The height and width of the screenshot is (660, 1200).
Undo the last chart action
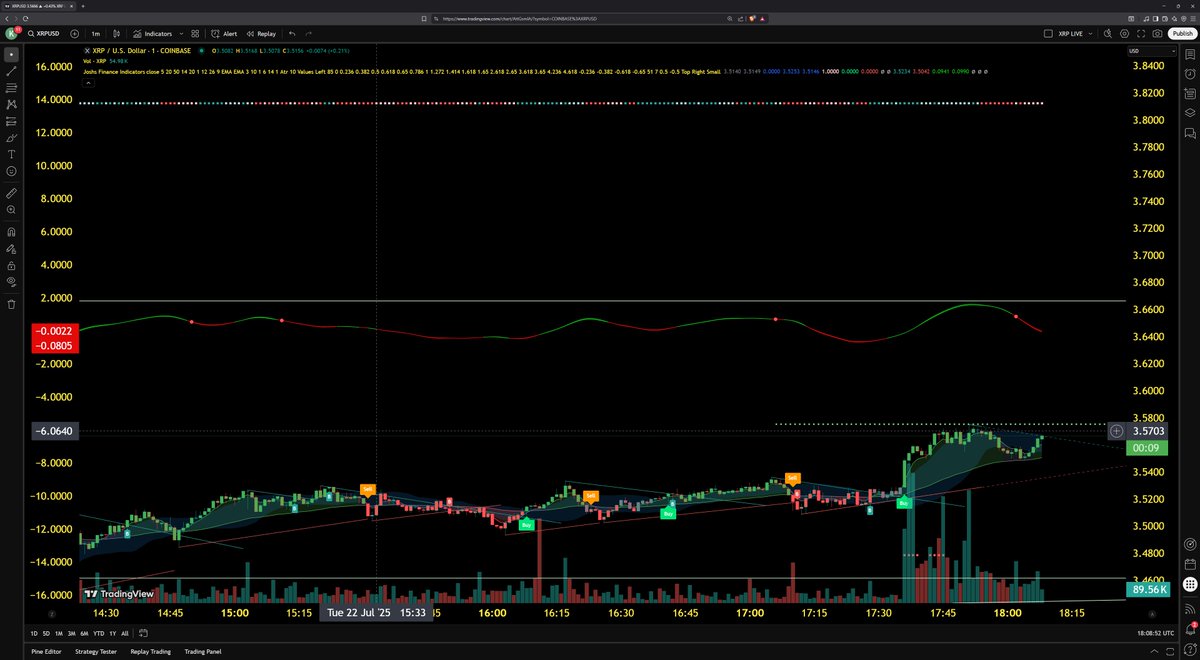pos(292,33)
